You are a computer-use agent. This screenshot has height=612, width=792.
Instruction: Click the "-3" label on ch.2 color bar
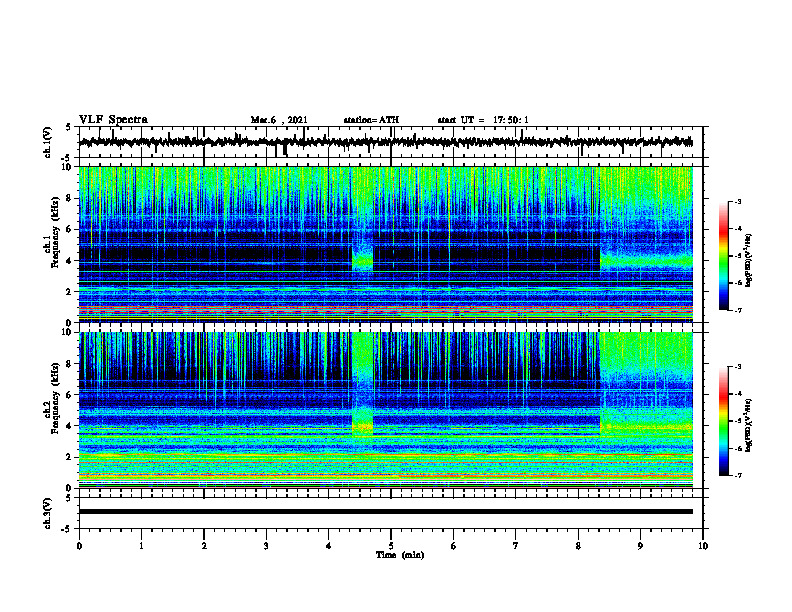pos(737,367)
